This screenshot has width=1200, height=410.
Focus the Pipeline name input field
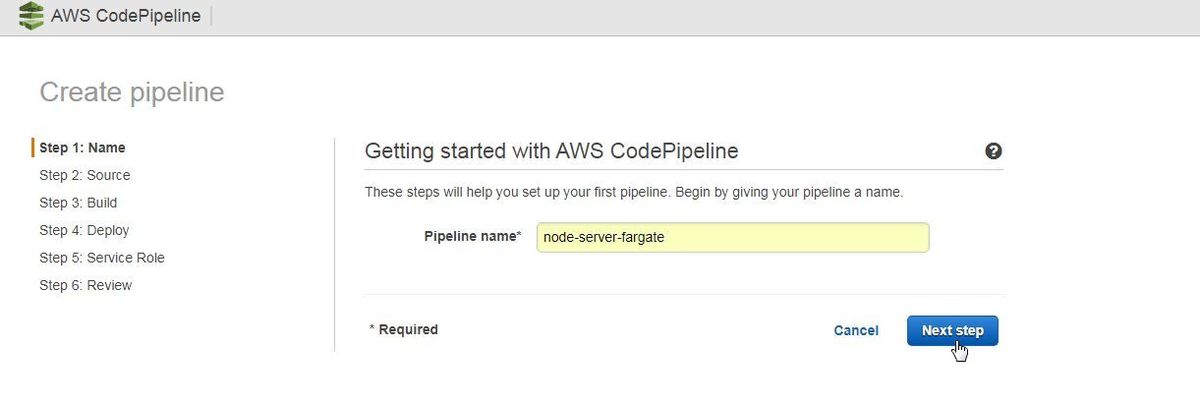[733, 237]
